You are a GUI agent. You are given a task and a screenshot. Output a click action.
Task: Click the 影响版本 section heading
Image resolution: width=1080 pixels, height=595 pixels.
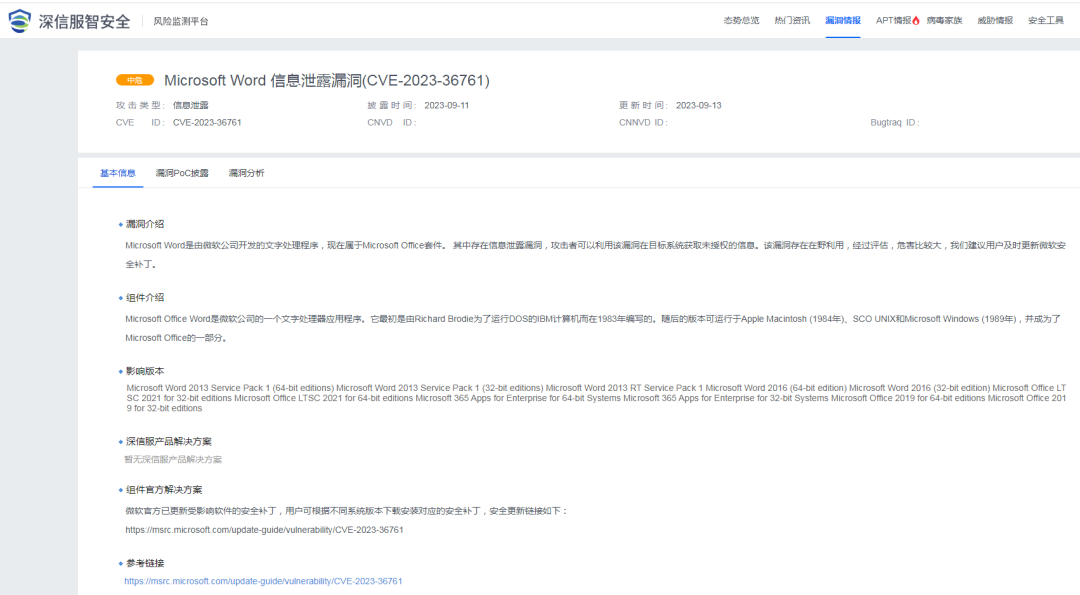[x=145, y=371]
